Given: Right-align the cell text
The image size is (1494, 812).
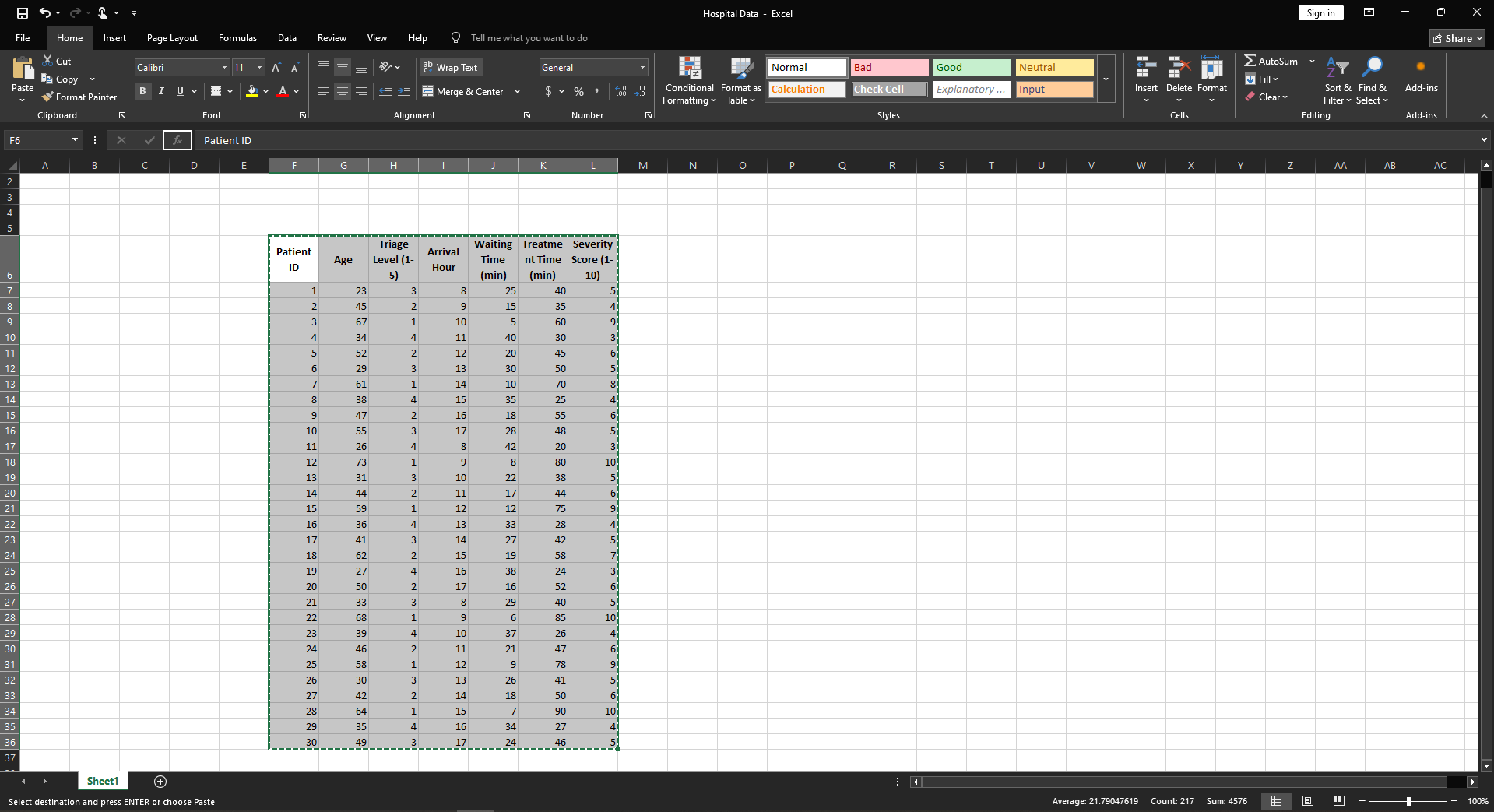Looking at the screenshot, I should click(361, 91).
